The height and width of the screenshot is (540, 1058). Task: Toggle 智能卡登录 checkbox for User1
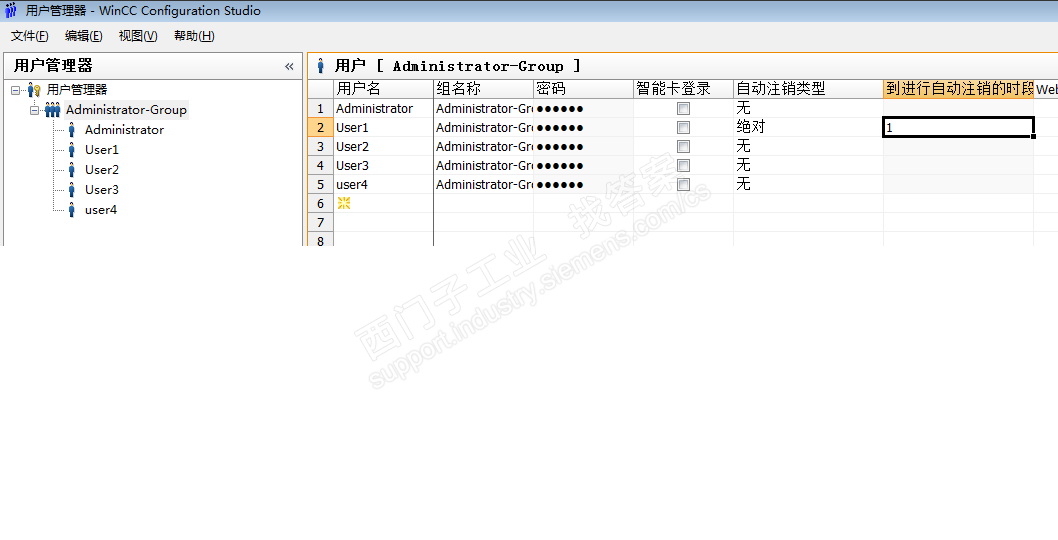[x=684, y=128]
